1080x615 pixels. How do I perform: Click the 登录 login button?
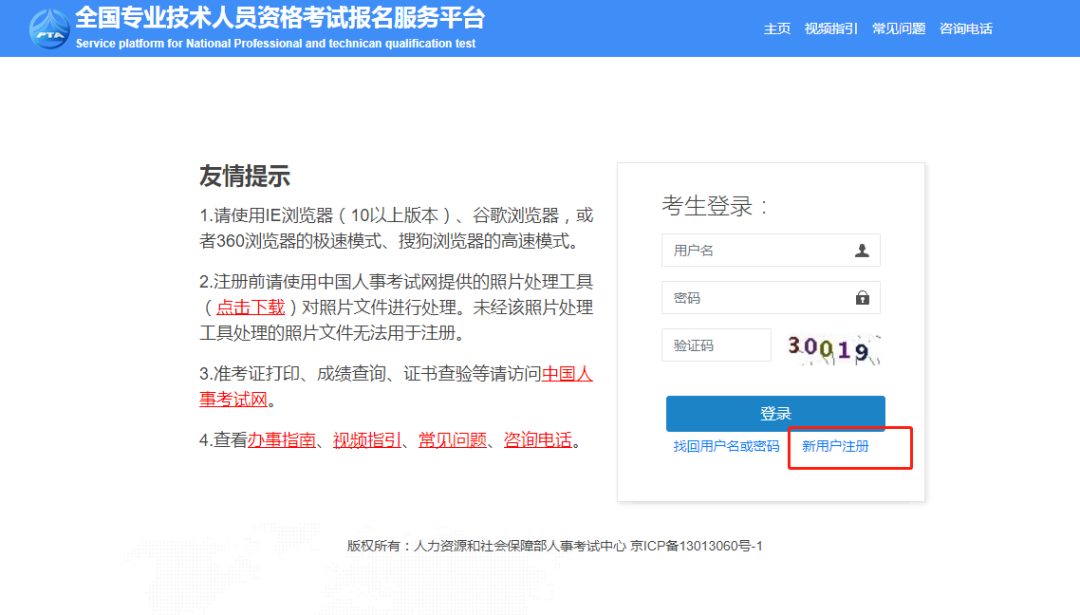(775, 413)
